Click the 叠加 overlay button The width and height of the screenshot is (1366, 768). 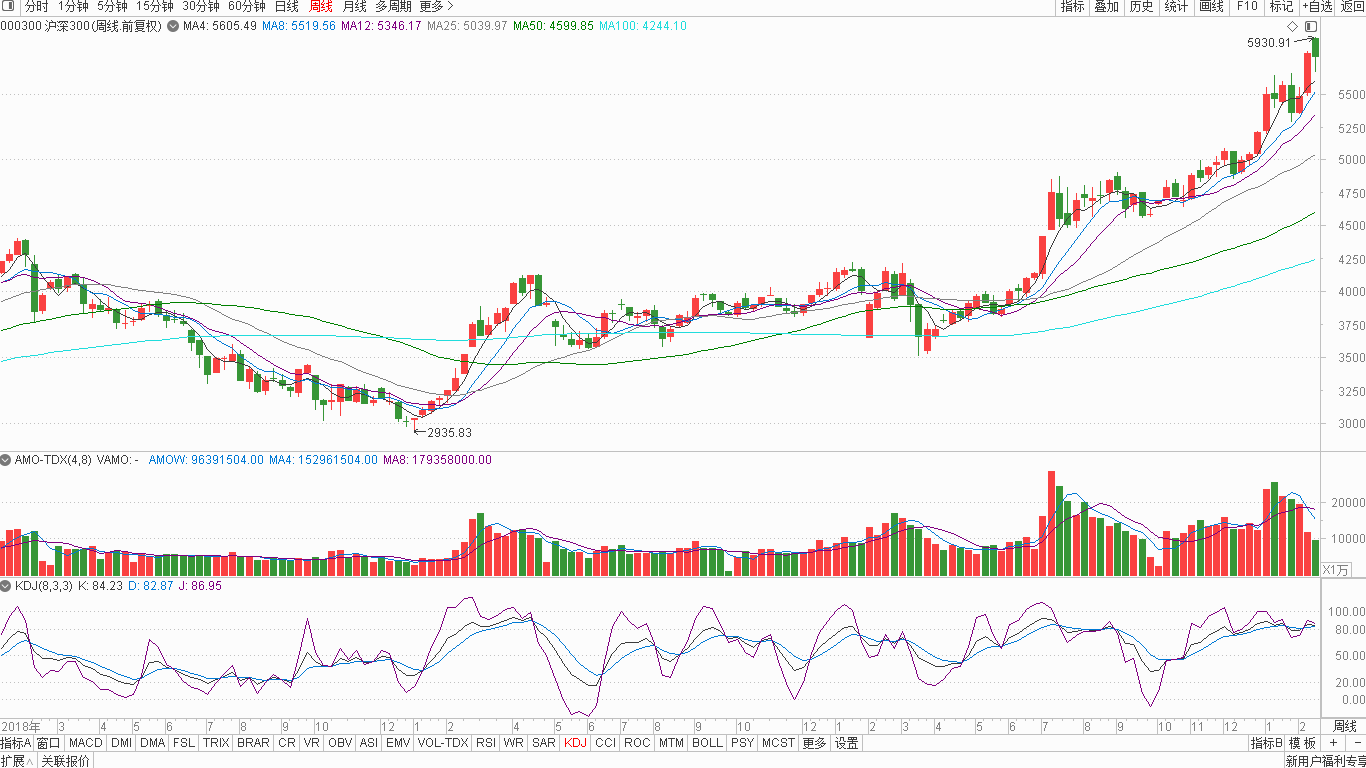1106,6
